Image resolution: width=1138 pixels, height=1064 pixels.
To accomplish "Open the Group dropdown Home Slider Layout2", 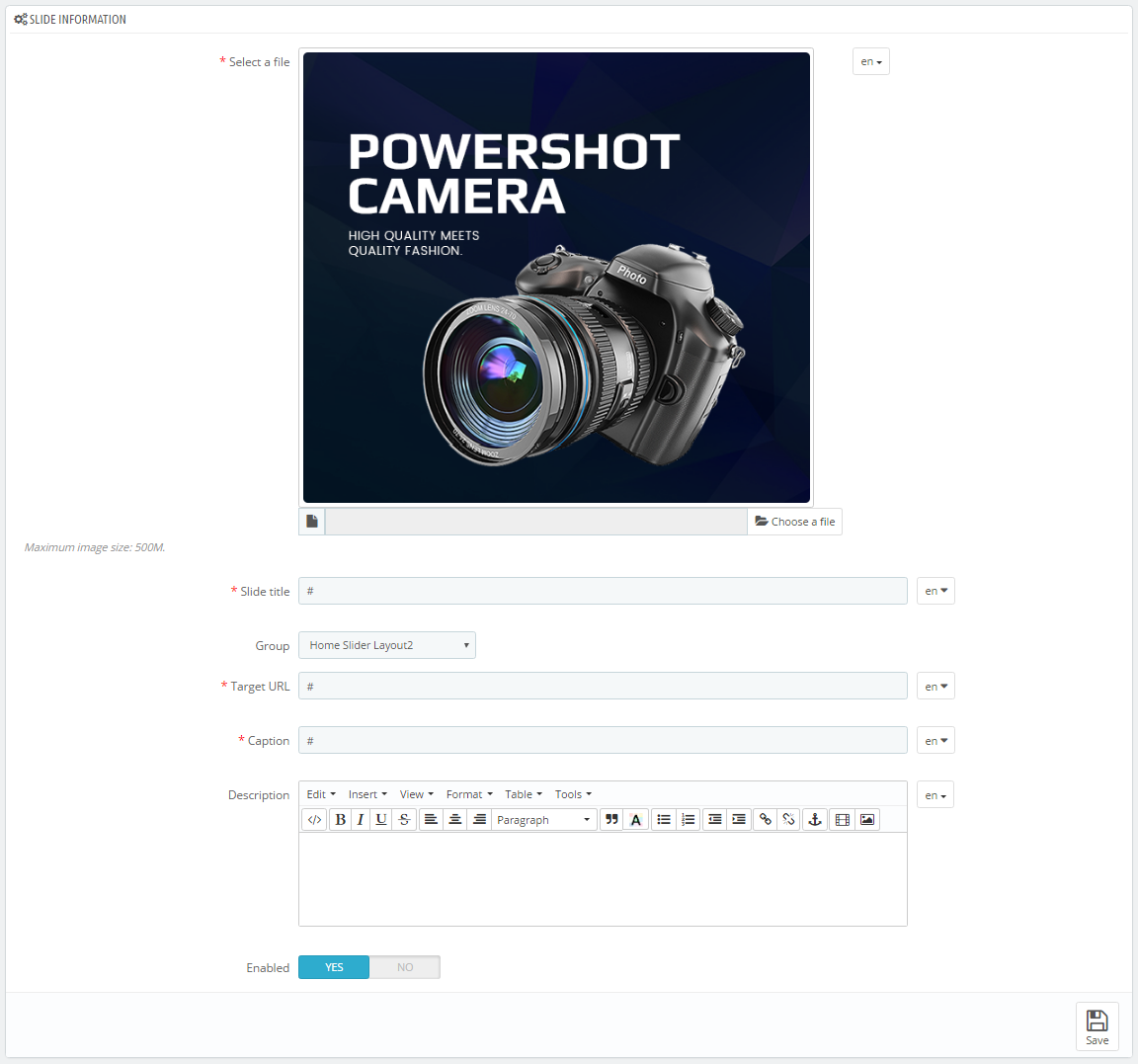I will 387,645.
